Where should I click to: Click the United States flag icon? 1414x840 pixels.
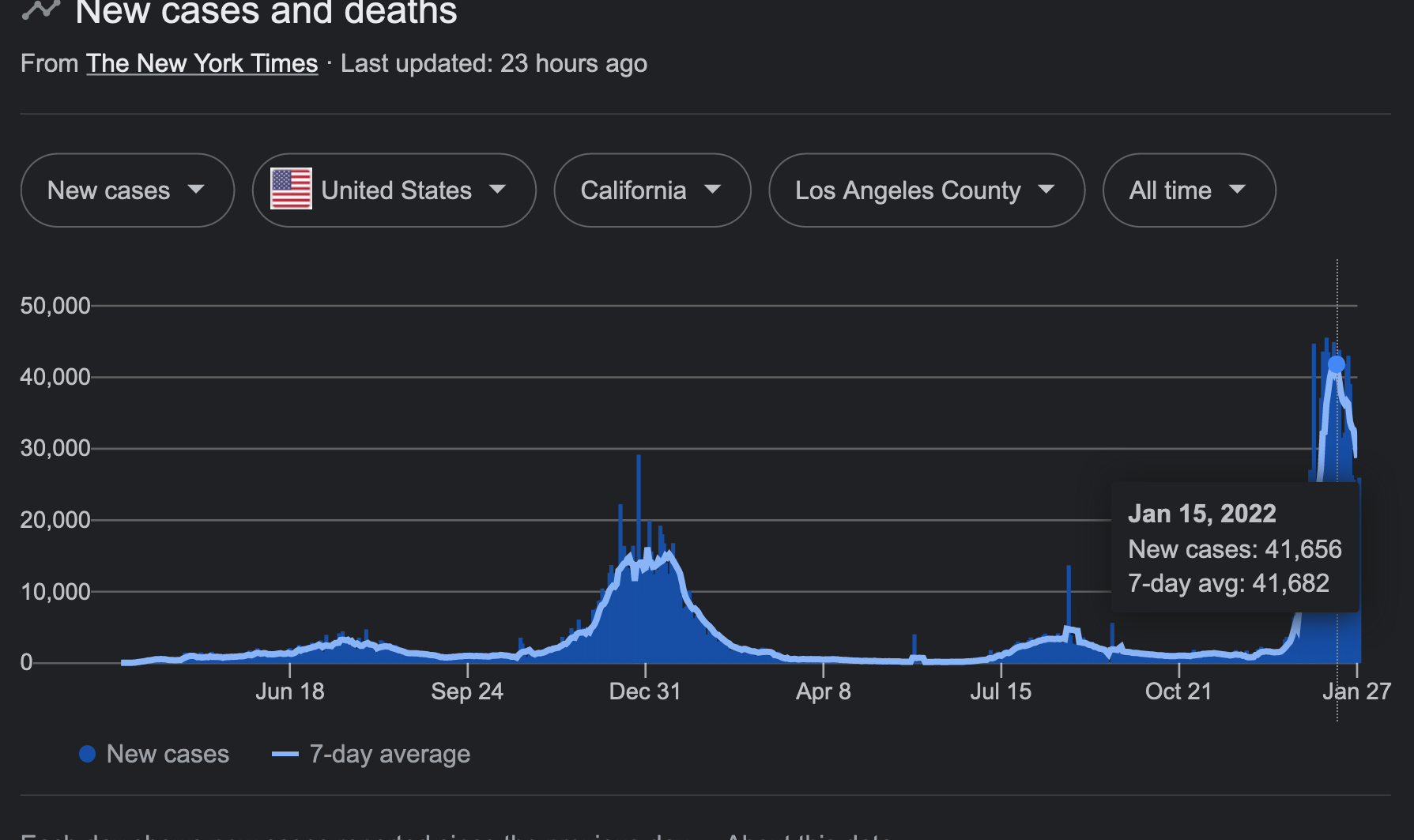click(x=291, y=189)
